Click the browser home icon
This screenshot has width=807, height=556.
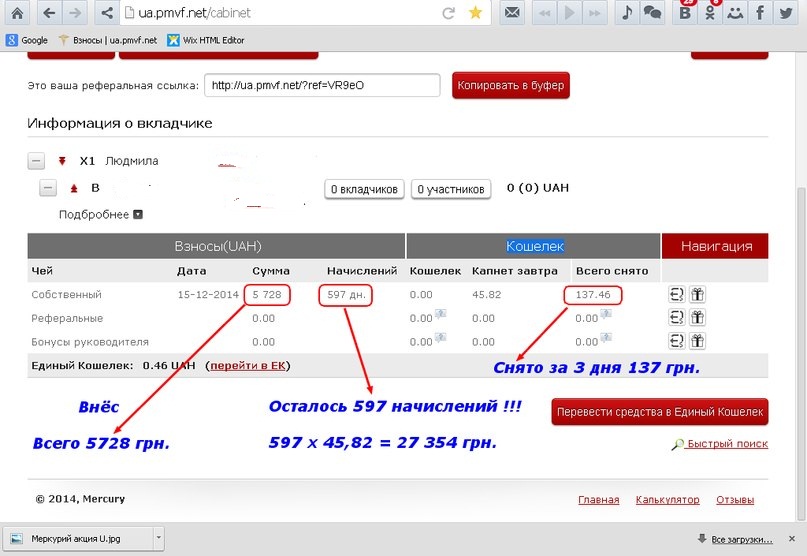17,13
